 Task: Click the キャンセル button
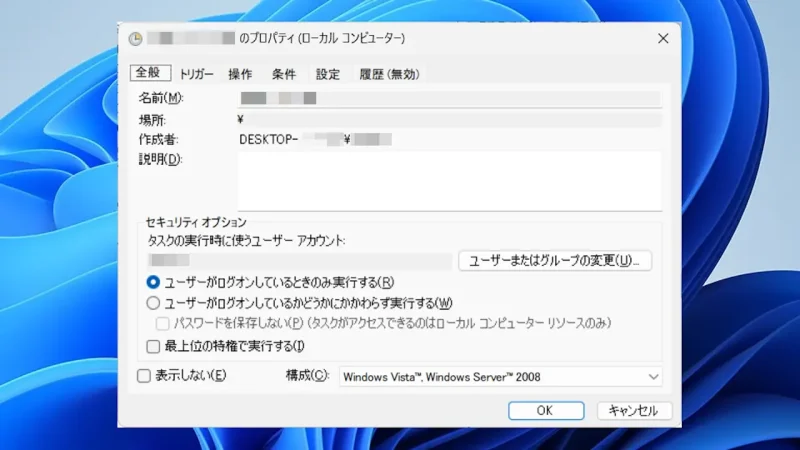coord(634,411)
